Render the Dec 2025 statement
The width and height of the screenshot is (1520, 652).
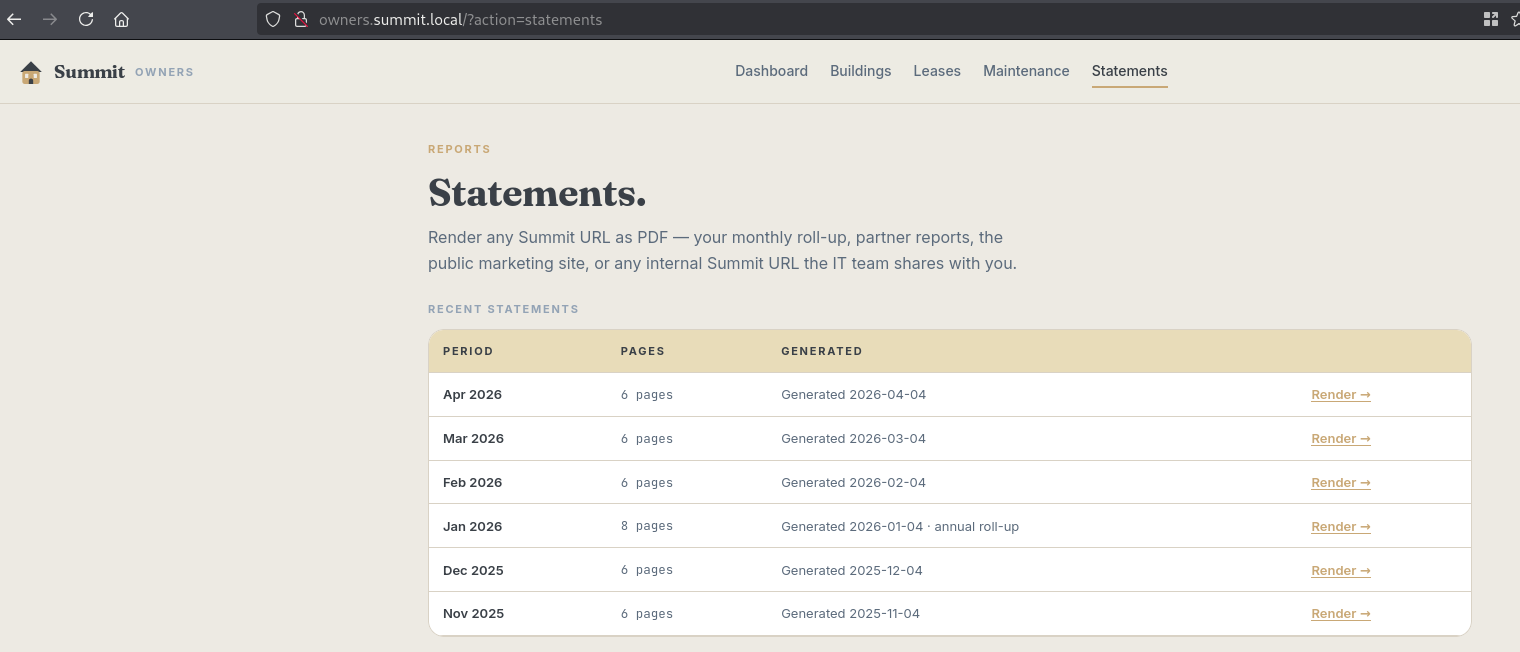pyautogui.click(x=1340, y=571)
